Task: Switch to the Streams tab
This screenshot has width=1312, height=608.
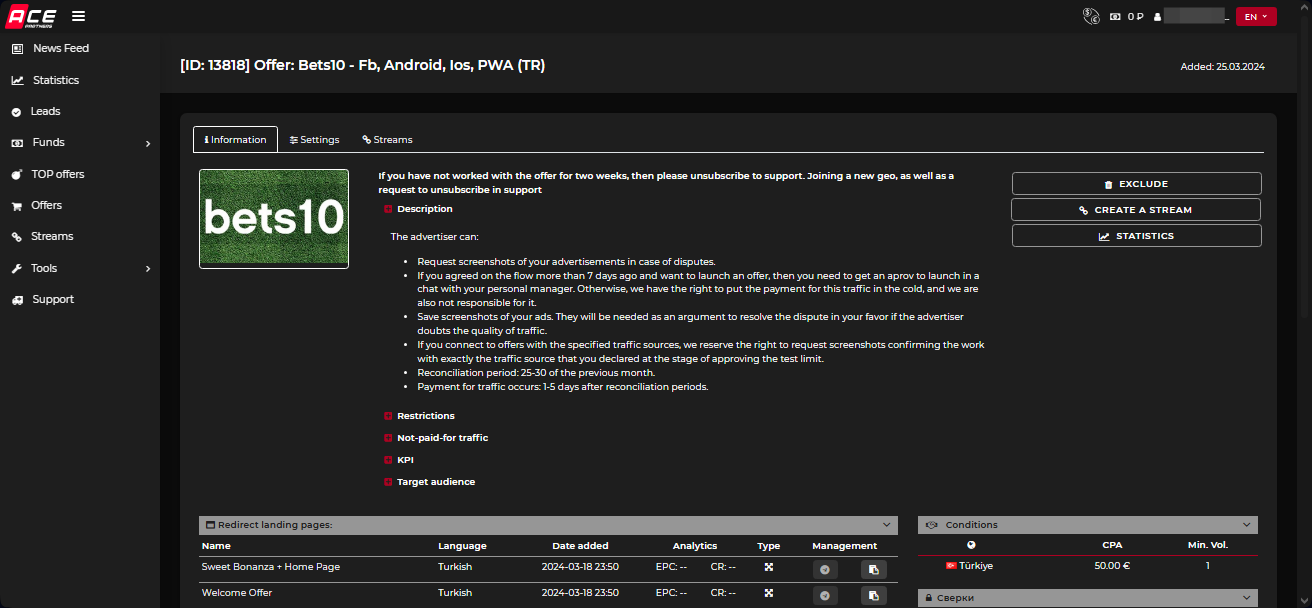Action: (387, 140)
